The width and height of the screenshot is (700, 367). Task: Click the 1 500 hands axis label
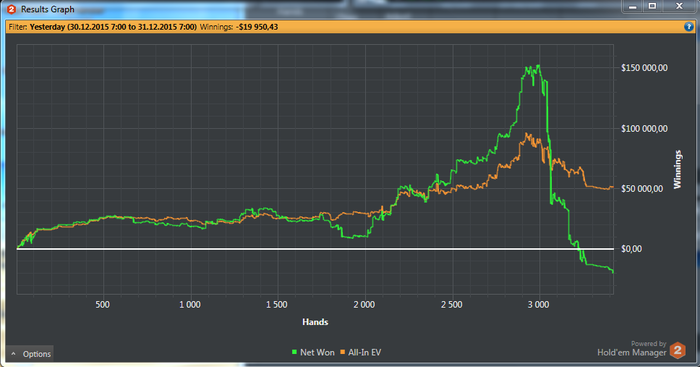coord(277,304)
